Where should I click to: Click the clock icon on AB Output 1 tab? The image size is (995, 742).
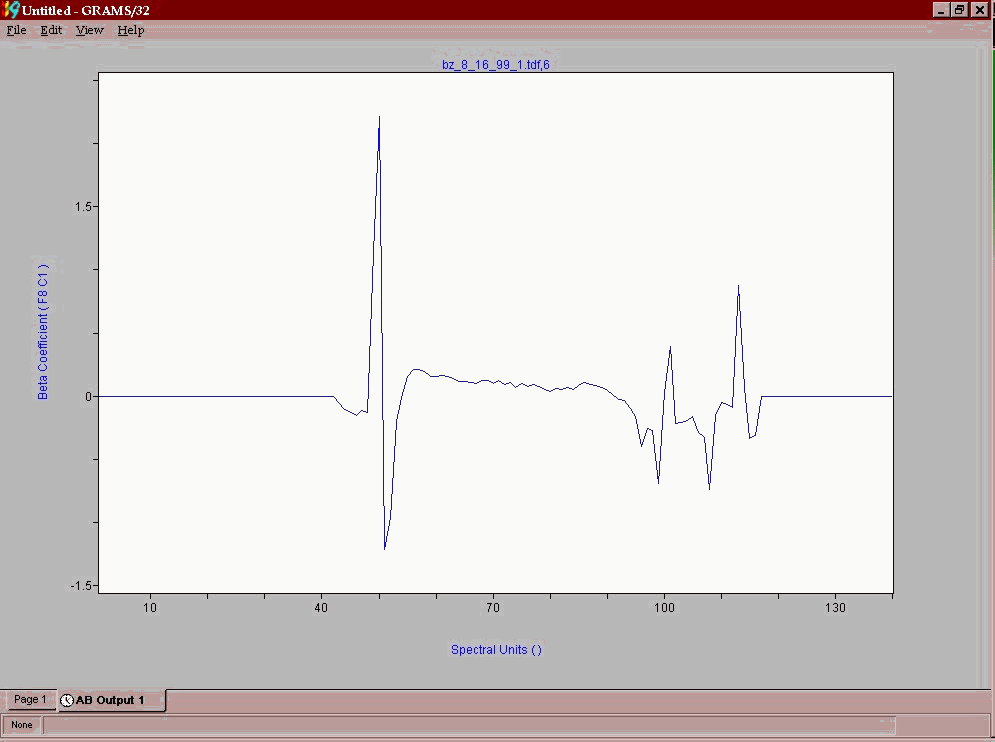pos(65,700)
